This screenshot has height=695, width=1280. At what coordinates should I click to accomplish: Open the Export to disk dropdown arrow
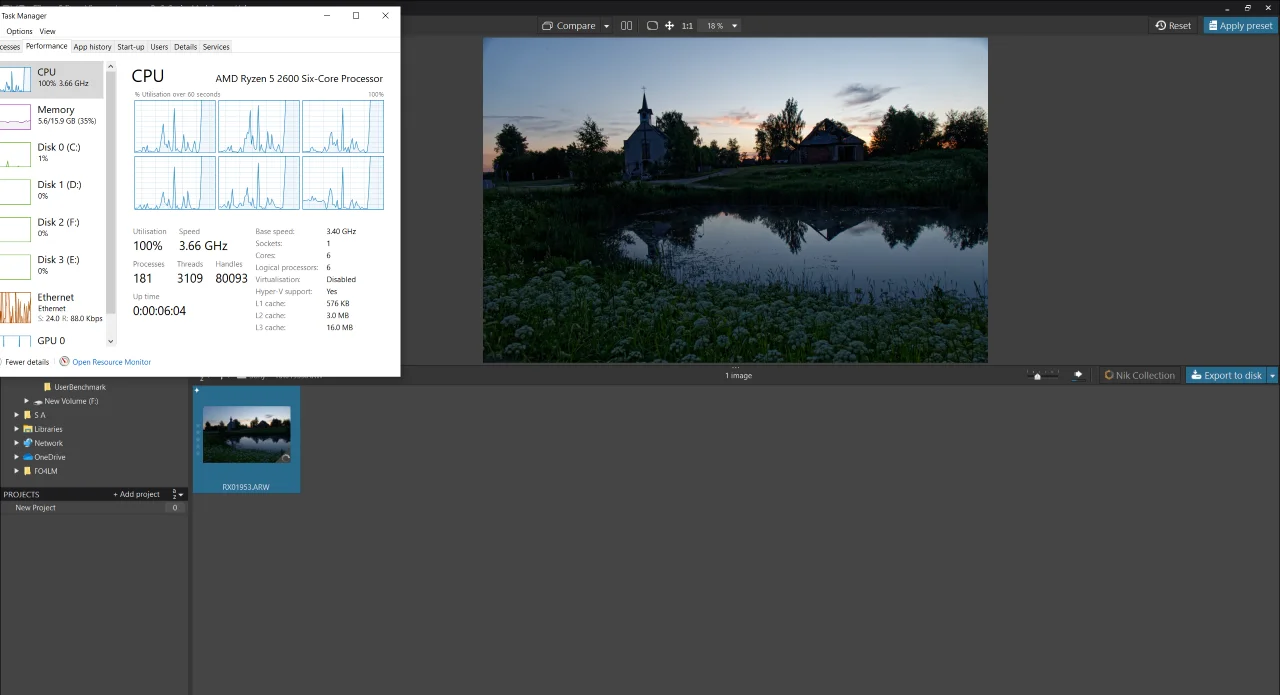click(x=1272, y=375)
